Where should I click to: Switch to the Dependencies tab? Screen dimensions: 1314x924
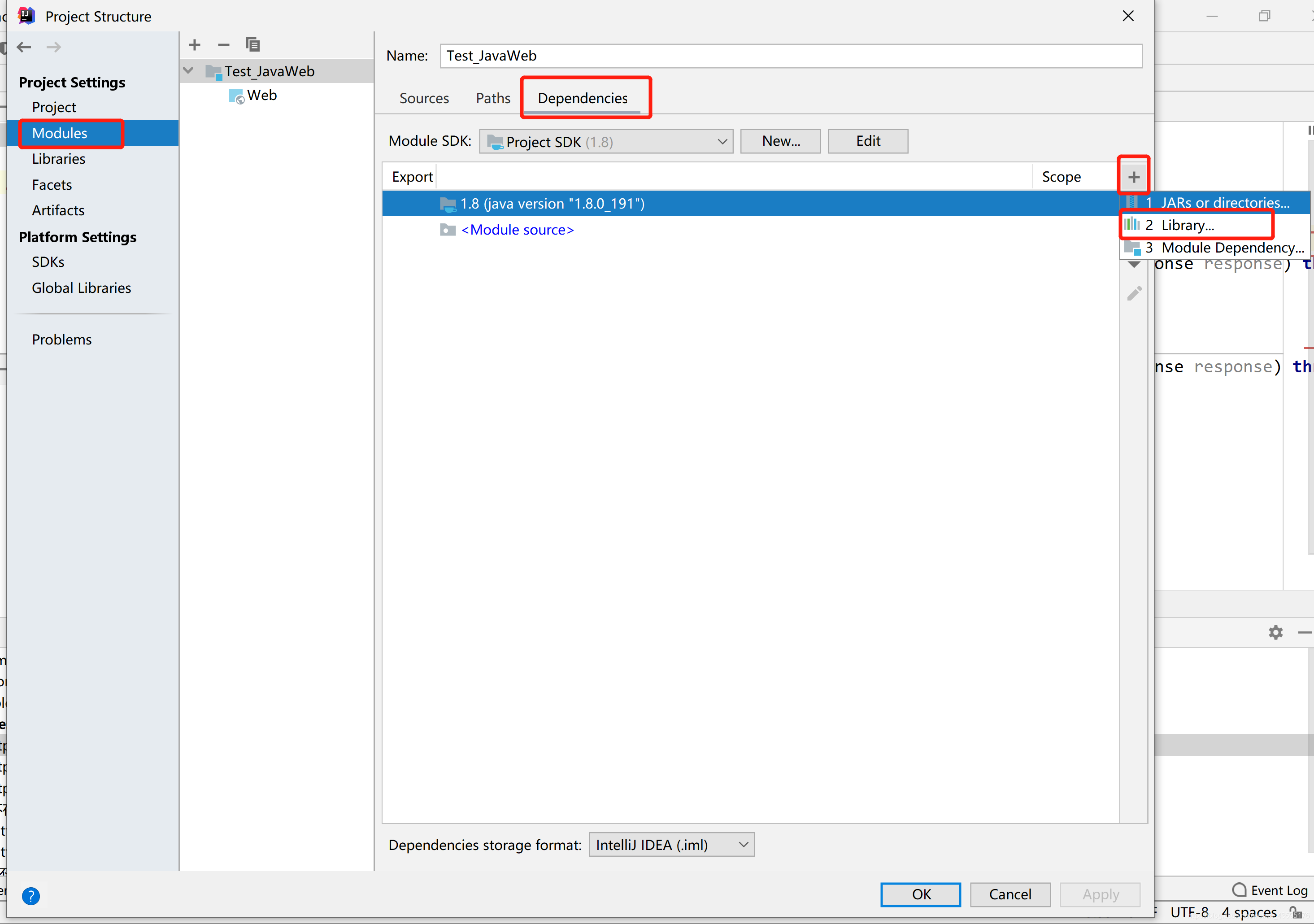(583, 99)
